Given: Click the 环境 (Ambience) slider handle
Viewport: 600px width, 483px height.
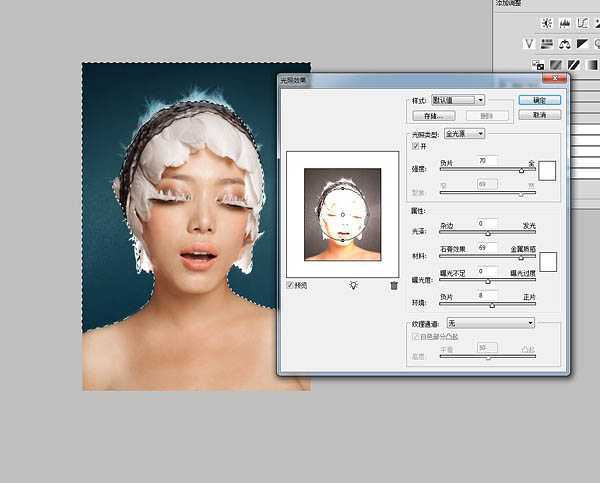Looking at the screenshot, I should [x=492, y=305].
